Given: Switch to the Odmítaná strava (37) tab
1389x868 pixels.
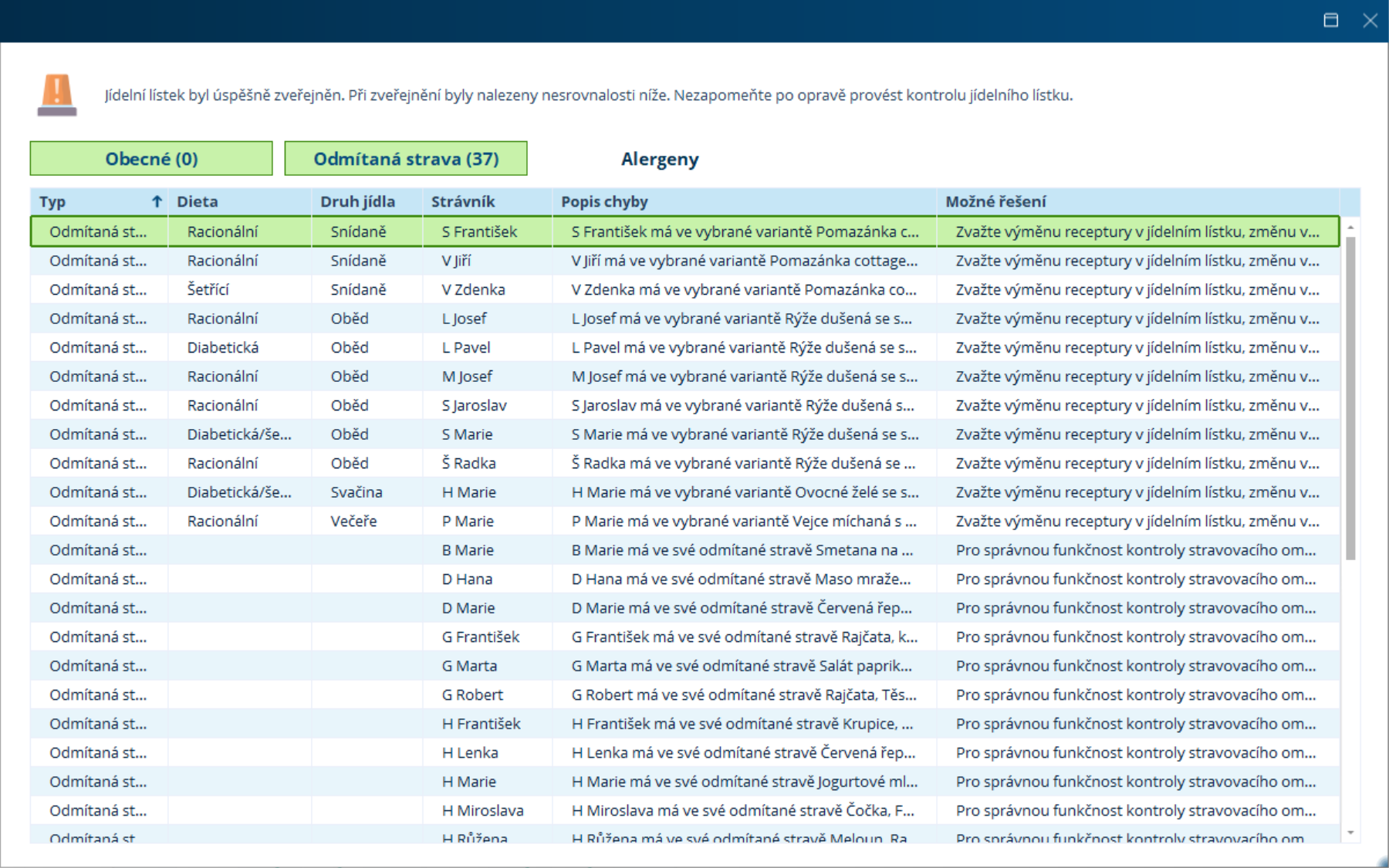Looking at the screenshot, I should tap(406, 158).
